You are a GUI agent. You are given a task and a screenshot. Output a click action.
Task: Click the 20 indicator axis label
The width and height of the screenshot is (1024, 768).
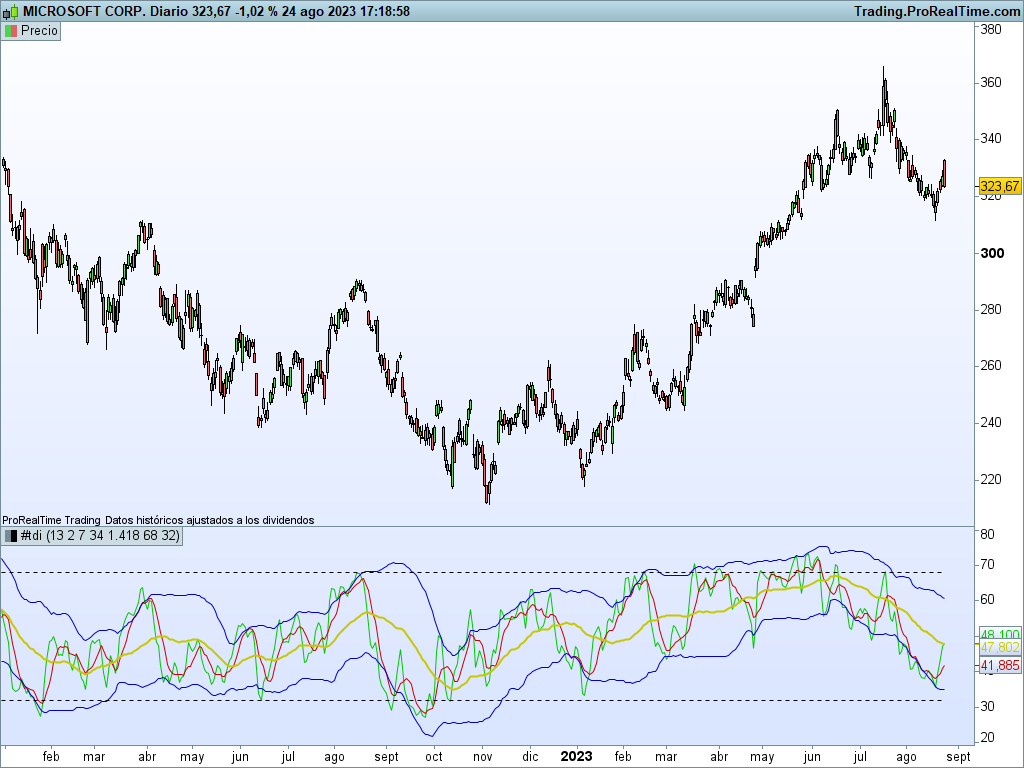tap(987, 737)
